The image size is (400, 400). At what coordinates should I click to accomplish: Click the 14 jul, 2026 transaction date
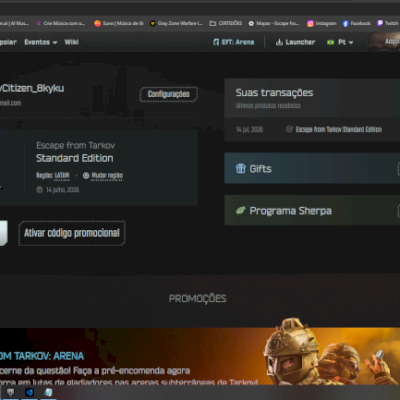coord(249,129)
